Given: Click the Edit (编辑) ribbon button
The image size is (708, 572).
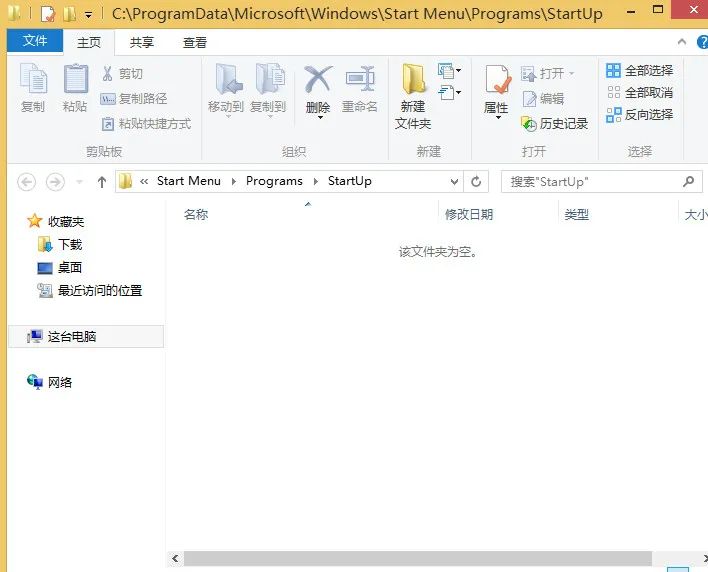Looking at the screenshot, I should coord(543,98).
